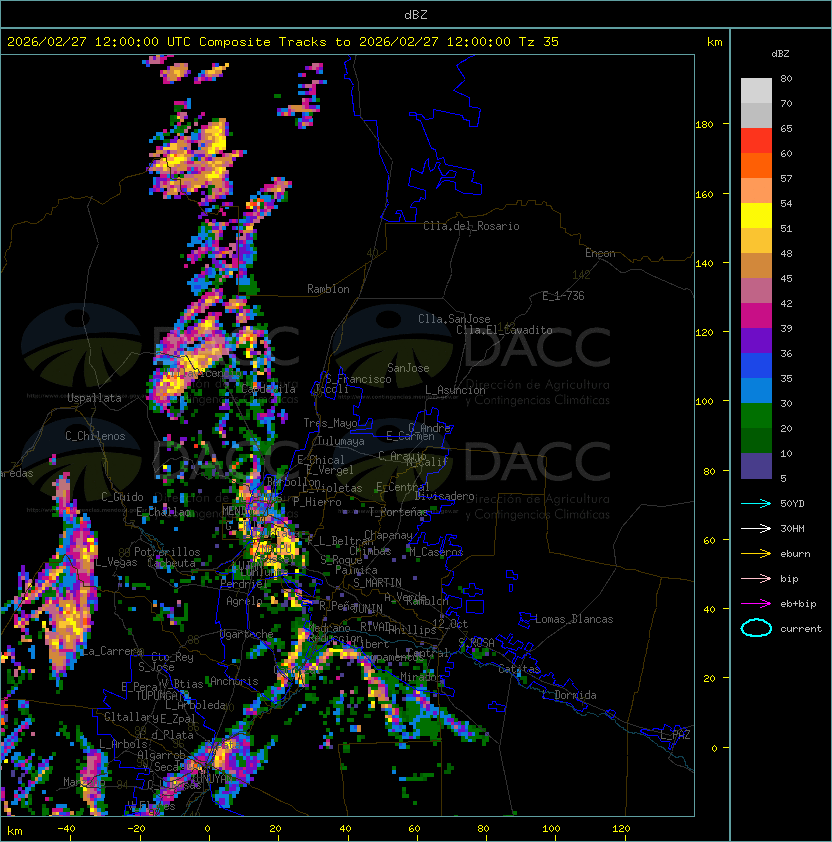Click the 'L_Dormida' map label

pos(569,695)
